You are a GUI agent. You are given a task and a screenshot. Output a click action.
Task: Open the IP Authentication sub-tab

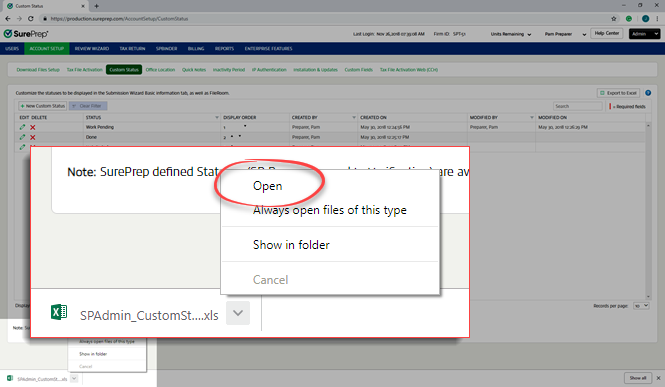[269, 70]
